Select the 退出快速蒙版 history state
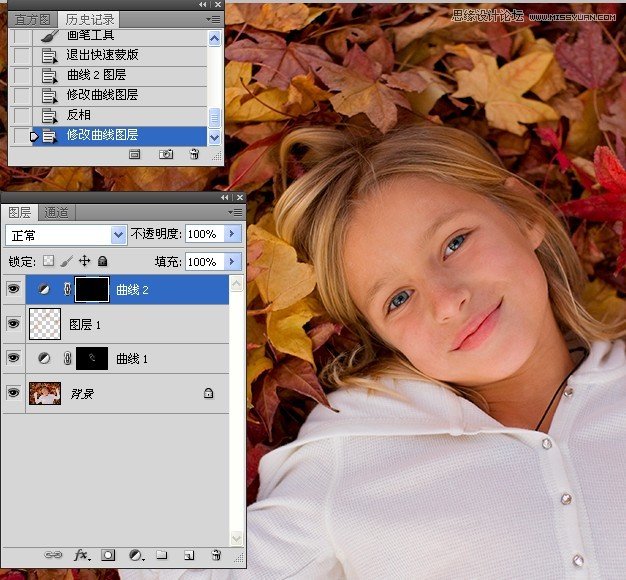626x580 pixels. (119, 55)
